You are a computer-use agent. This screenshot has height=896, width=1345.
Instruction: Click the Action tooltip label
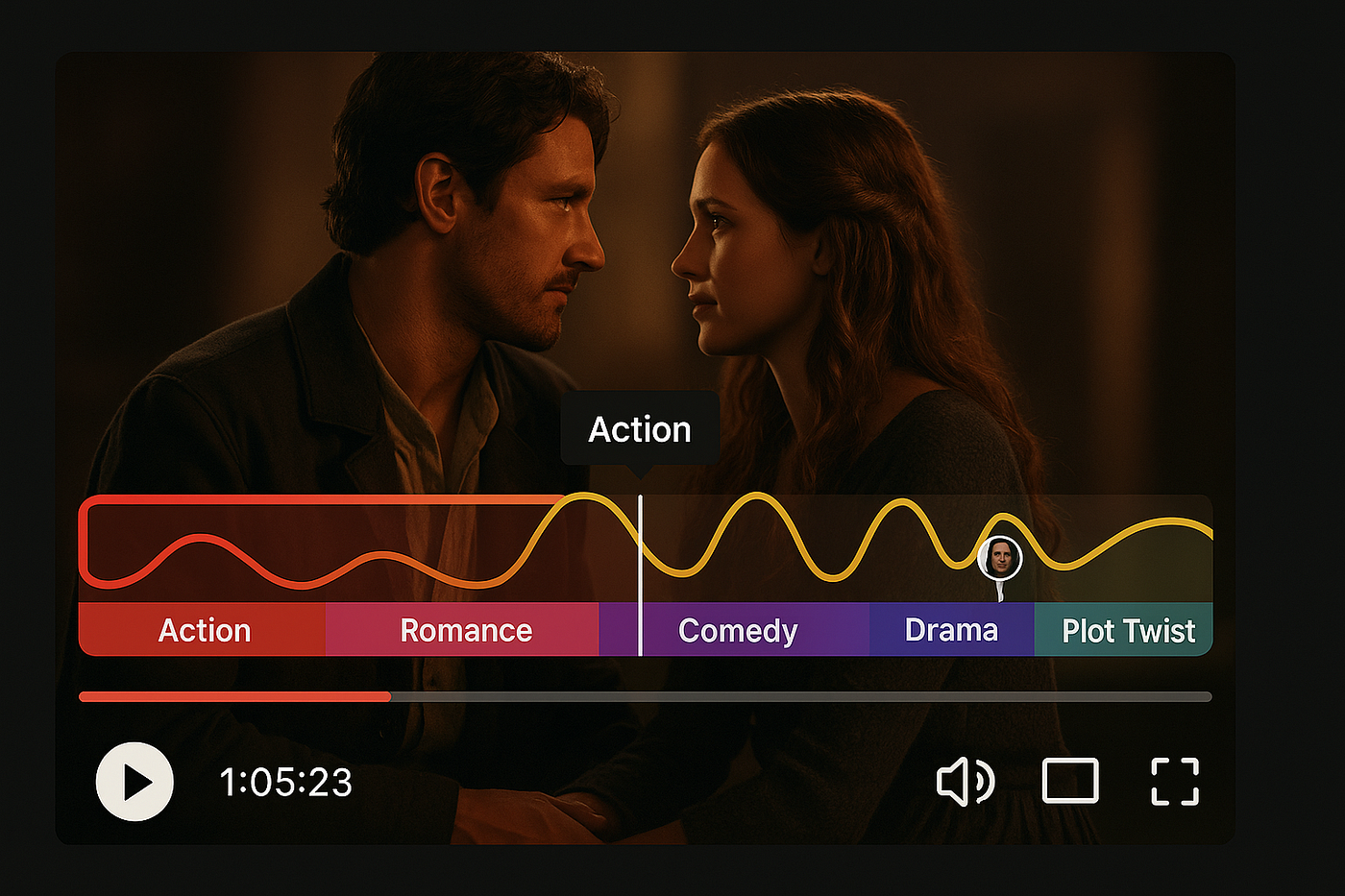[x=640, y=429]
